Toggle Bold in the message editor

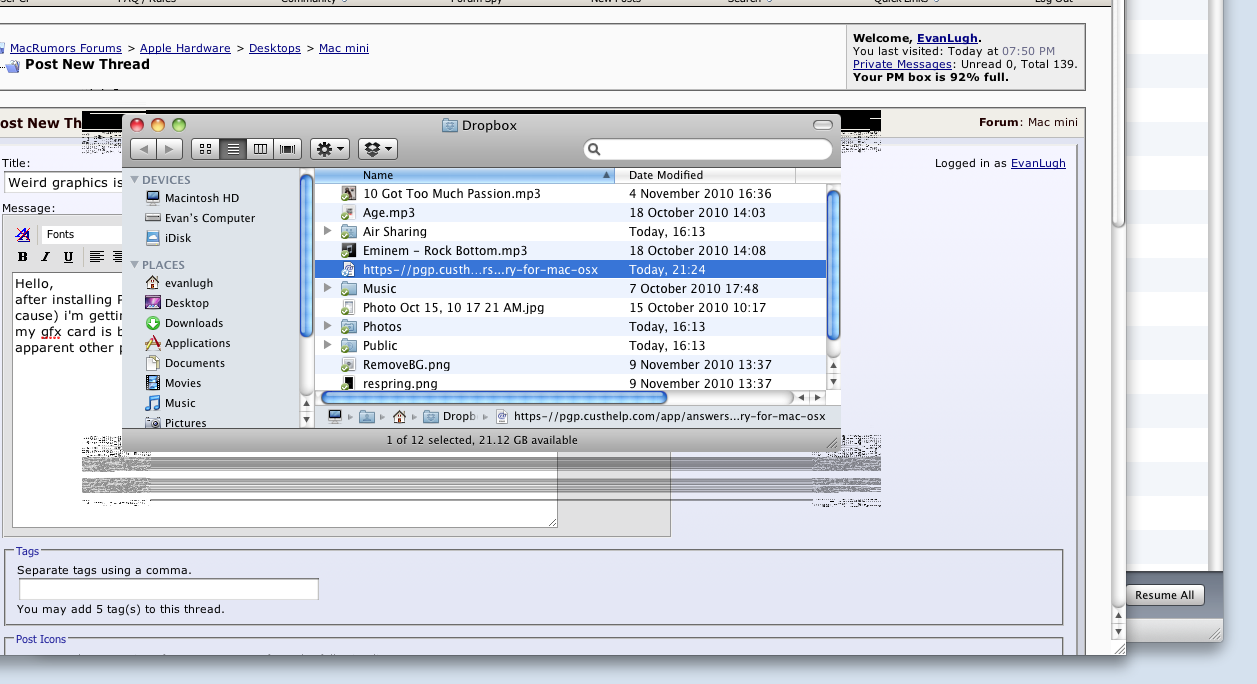pos(23,257)
